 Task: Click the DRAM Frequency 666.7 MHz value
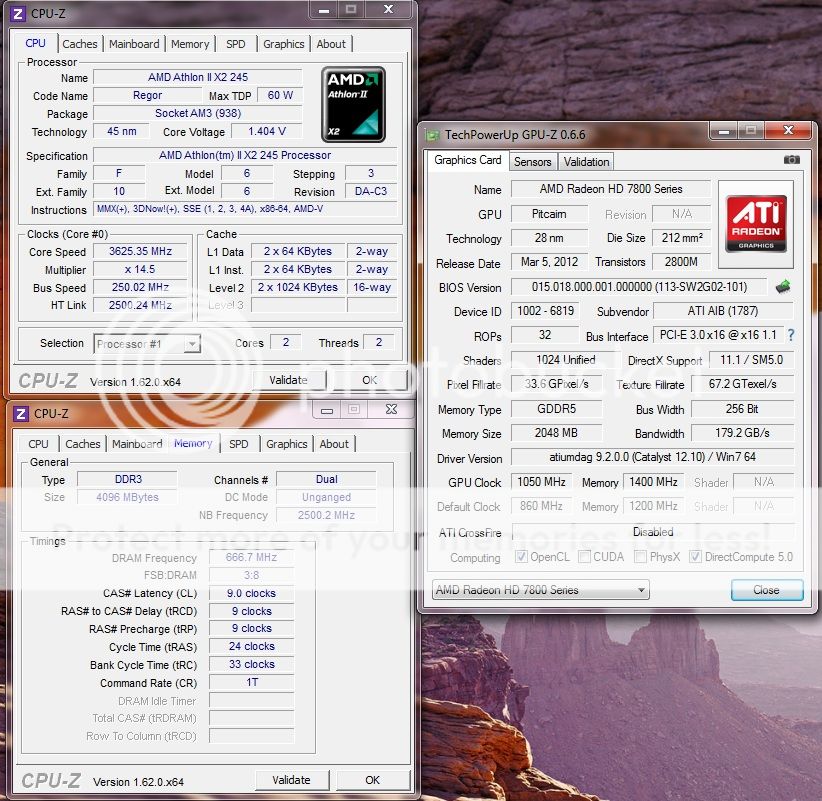tap(251, 557)
